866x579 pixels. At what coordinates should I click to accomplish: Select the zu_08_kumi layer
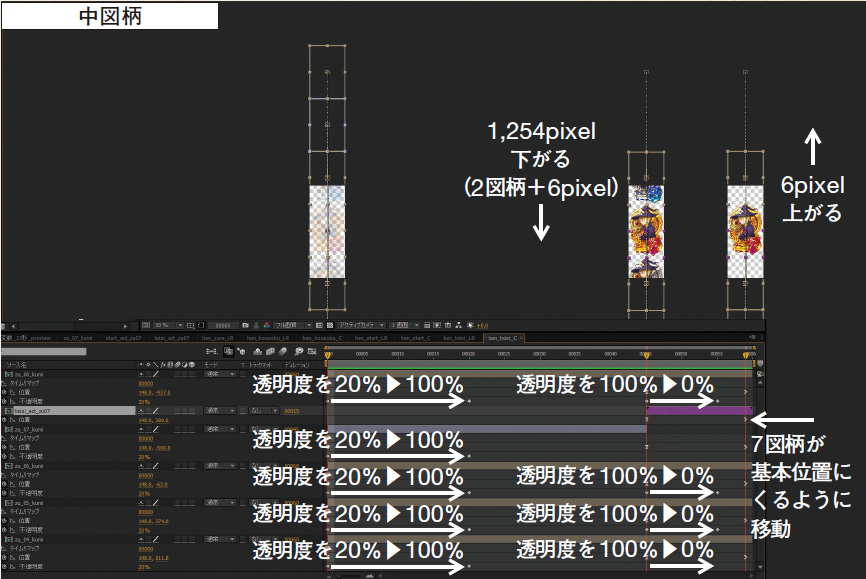point(29,374)
